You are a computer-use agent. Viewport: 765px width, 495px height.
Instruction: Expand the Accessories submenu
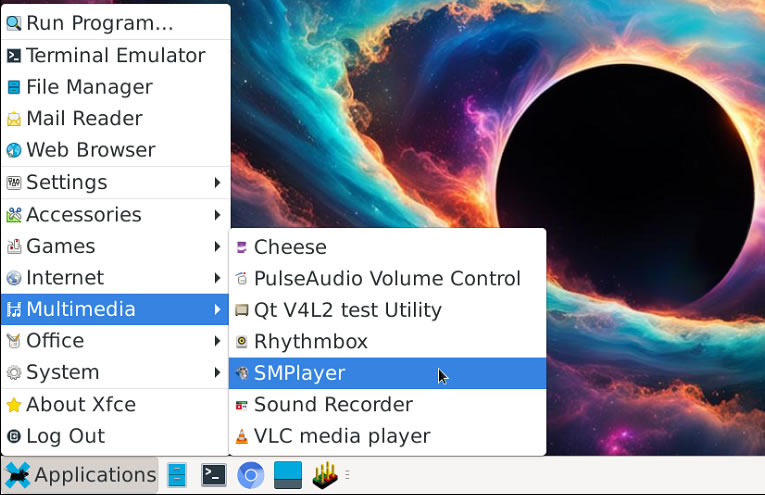83,215
